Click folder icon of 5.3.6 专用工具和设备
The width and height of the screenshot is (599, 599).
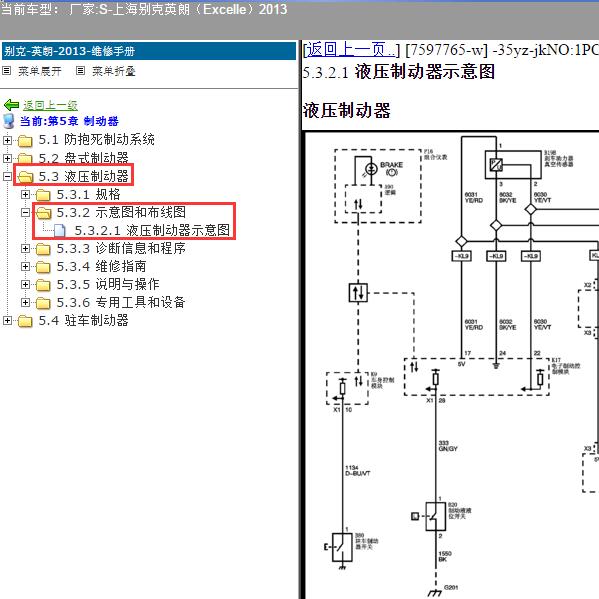tap(43, 303)
